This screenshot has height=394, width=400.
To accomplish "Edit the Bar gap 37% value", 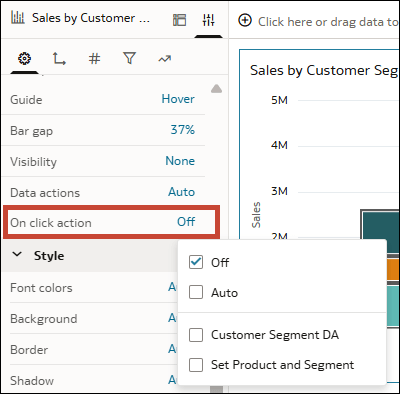I will [x=183, y=130].
